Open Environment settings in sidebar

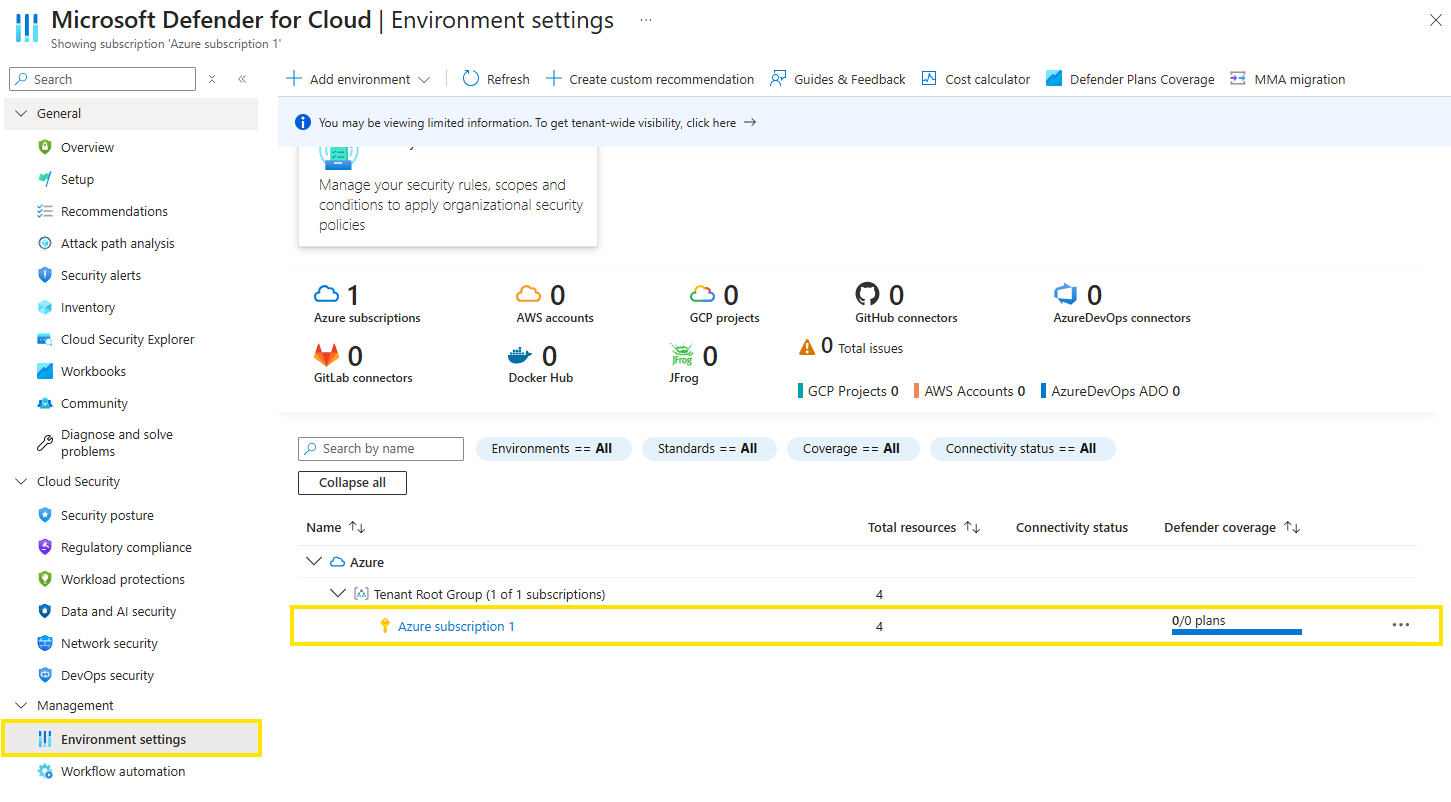click(131, 739)
